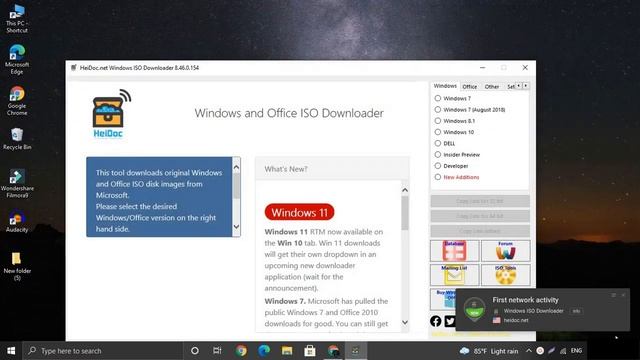Click the heidoc.net text in notification

point(516,320)
